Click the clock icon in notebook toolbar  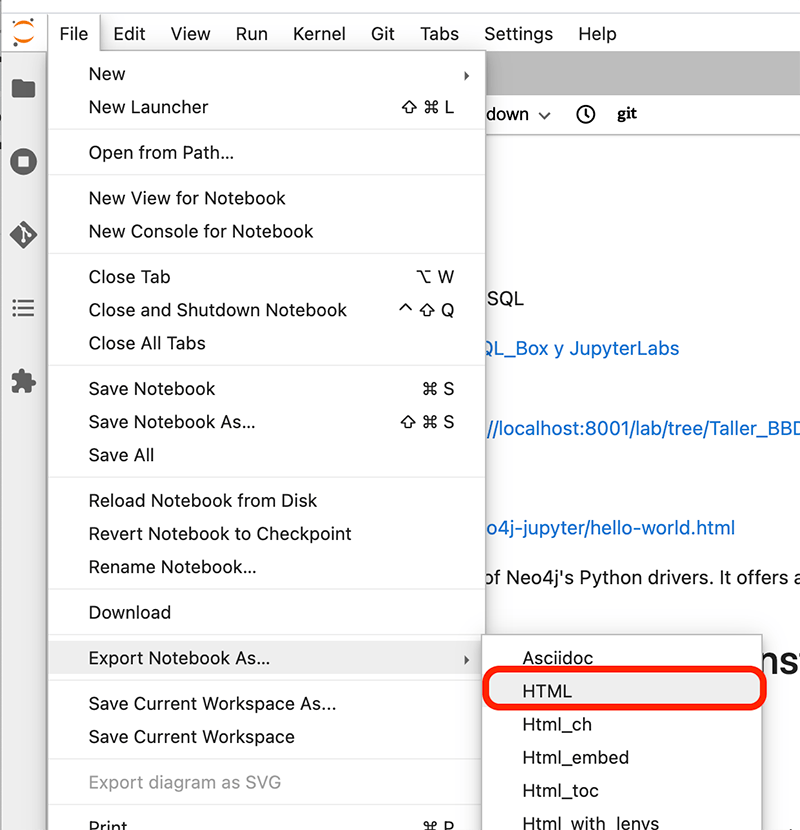(585, 114)
